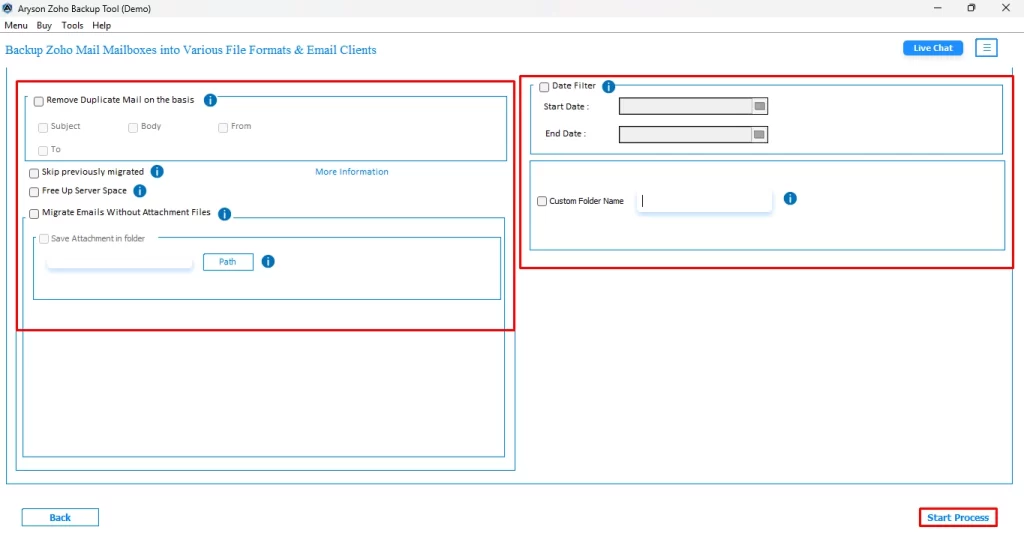Open the Menu menu
Screen dimensions: 1024x539
pyautogui.click(x=16, y=25)
